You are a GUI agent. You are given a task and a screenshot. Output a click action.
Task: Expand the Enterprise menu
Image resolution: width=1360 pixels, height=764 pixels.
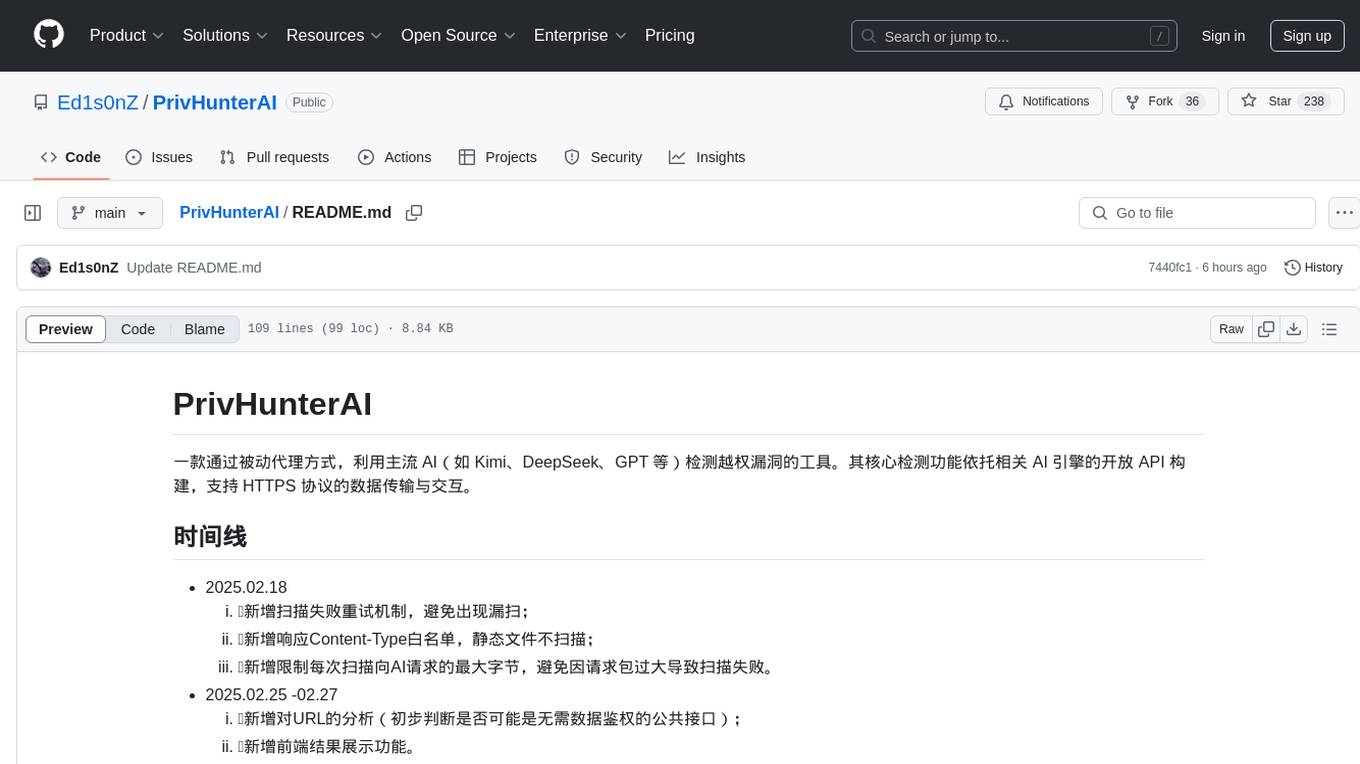pos(580,35)
